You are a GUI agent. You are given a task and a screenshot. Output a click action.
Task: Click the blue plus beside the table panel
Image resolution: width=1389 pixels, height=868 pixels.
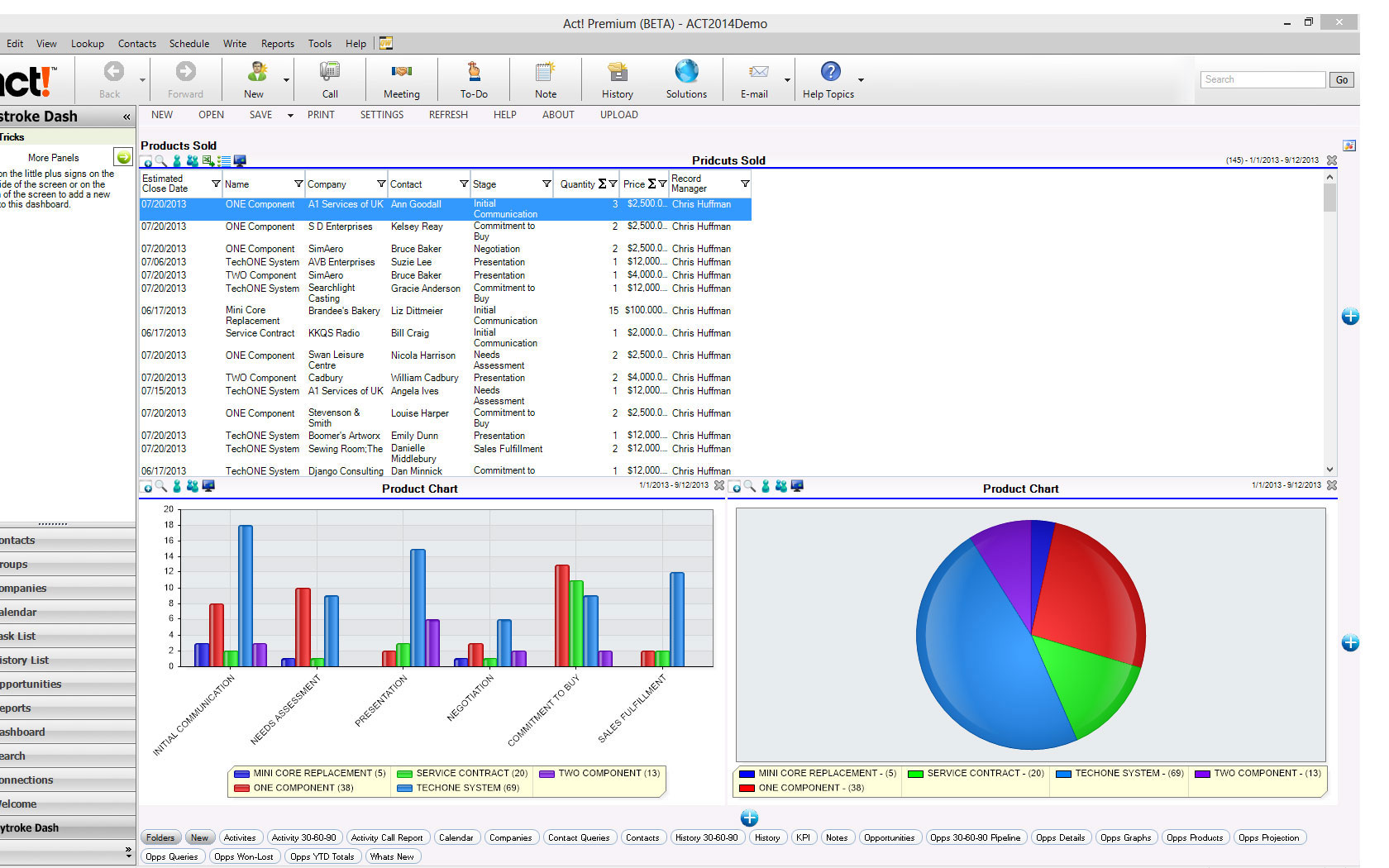(1350, 317)
